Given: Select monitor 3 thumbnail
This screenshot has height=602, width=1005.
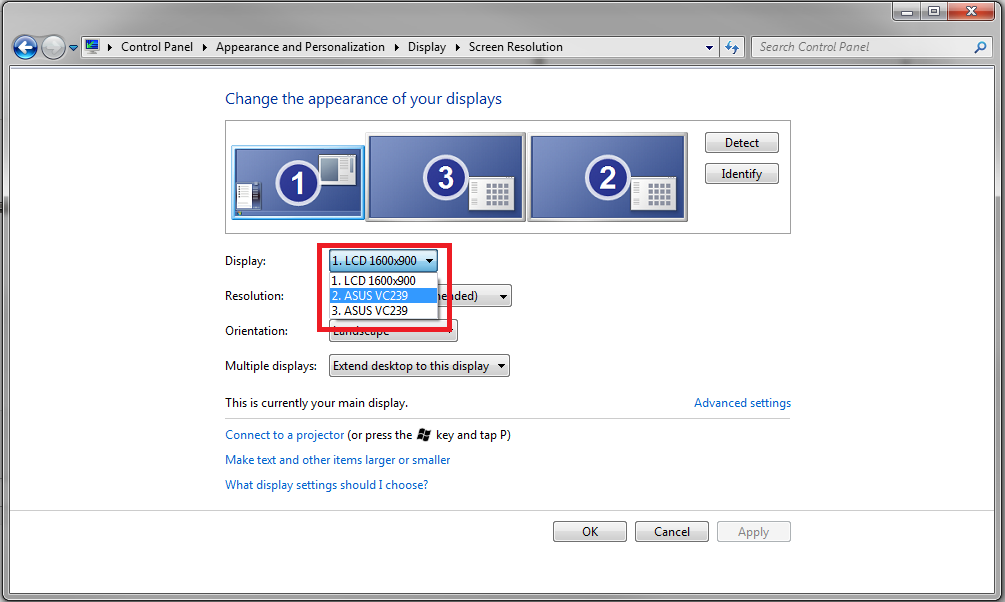Looking at the screenshot, I should click(446, 177).
